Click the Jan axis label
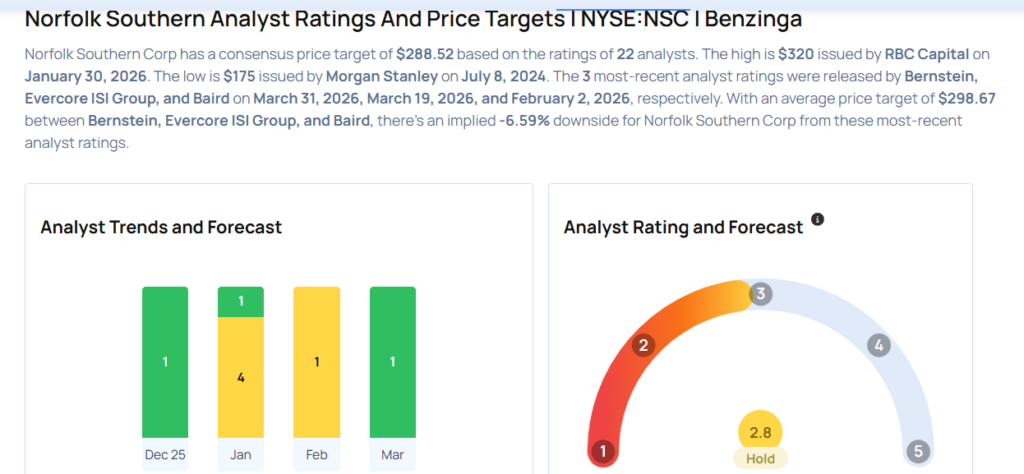This screenshot has height=474, width=1024. 241,453
